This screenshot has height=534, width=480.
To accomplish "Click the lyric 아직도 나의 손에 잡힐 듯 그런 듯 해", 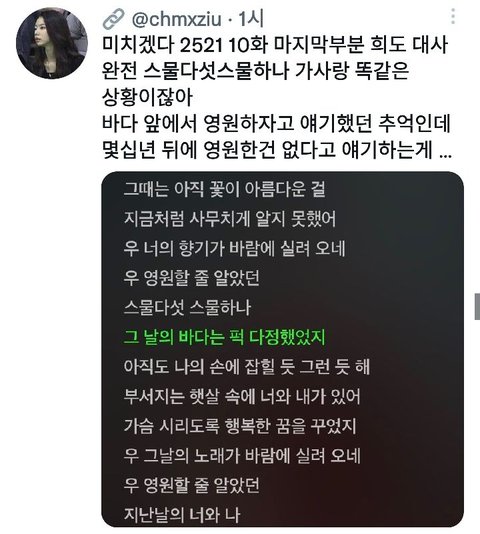I will 247,367.
